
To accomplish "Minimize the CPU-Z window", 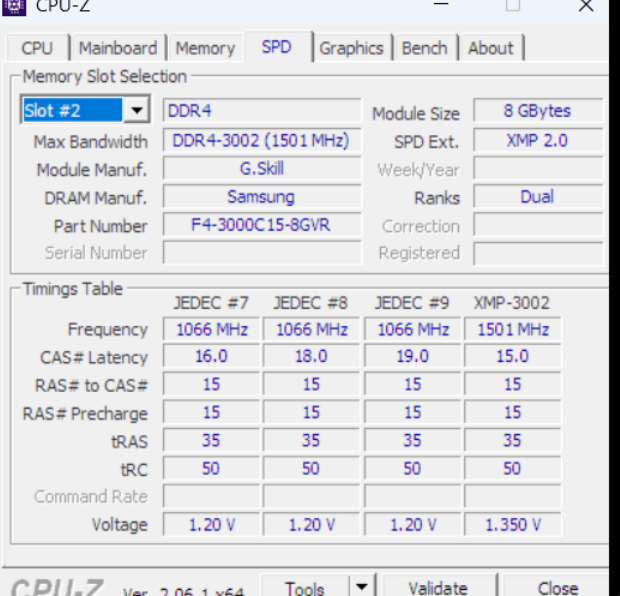I will click(441, 4).
